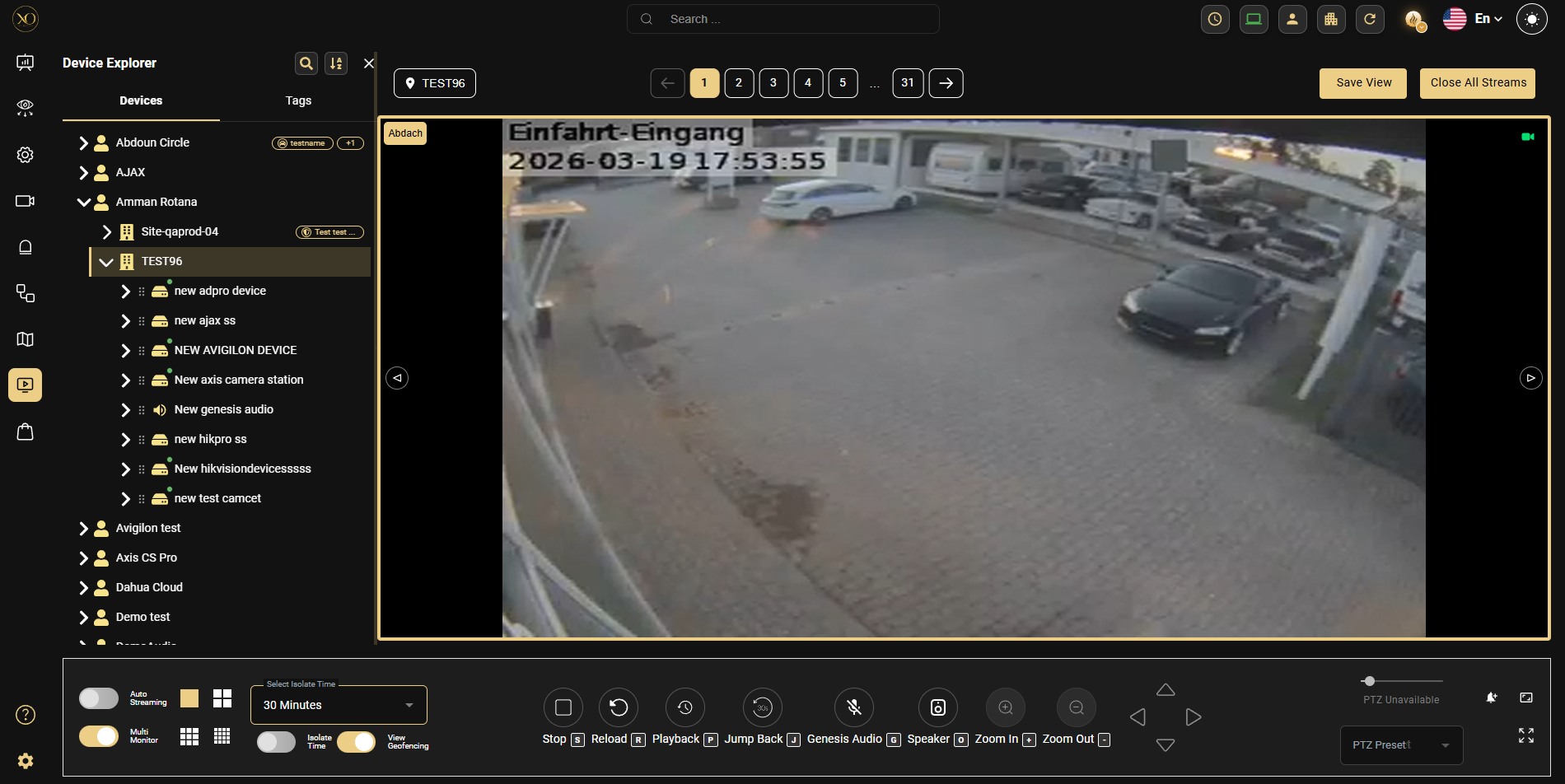Expand the Abdoun Circle tree node

tap(83, 143)
